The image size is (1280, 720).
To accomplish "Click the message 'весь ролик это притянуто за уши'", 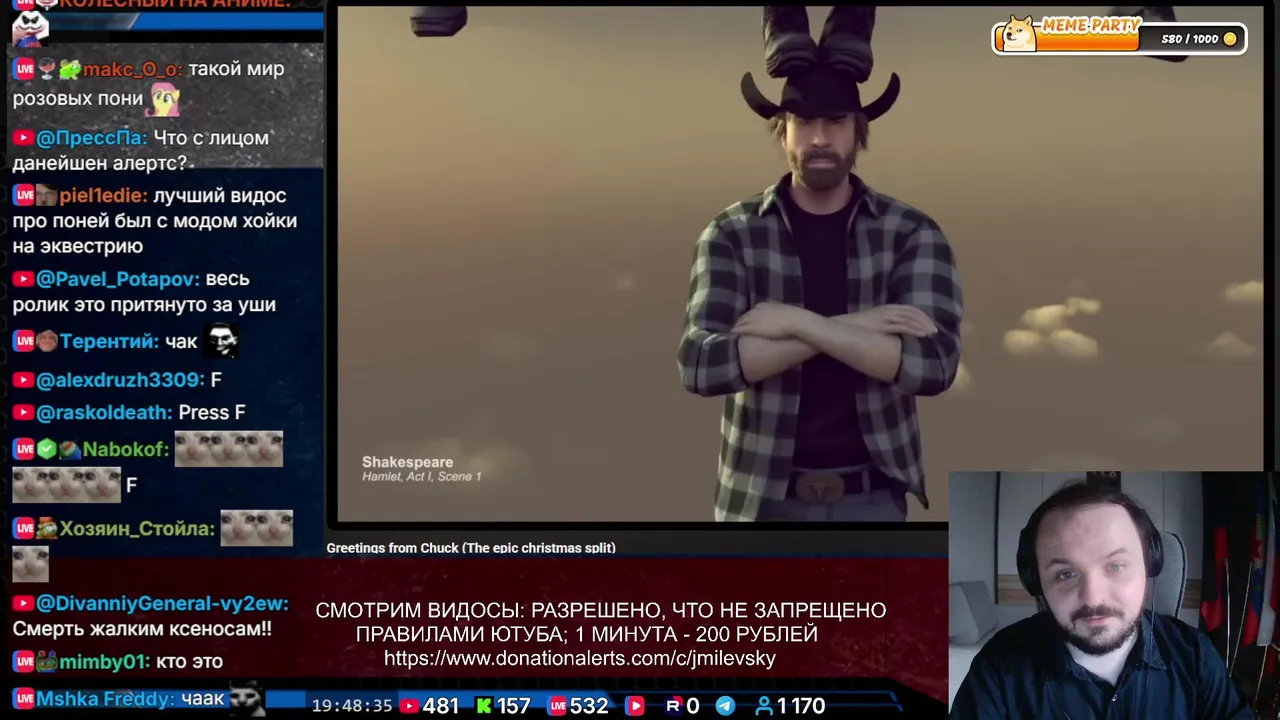I will click(x=144, y=292).
